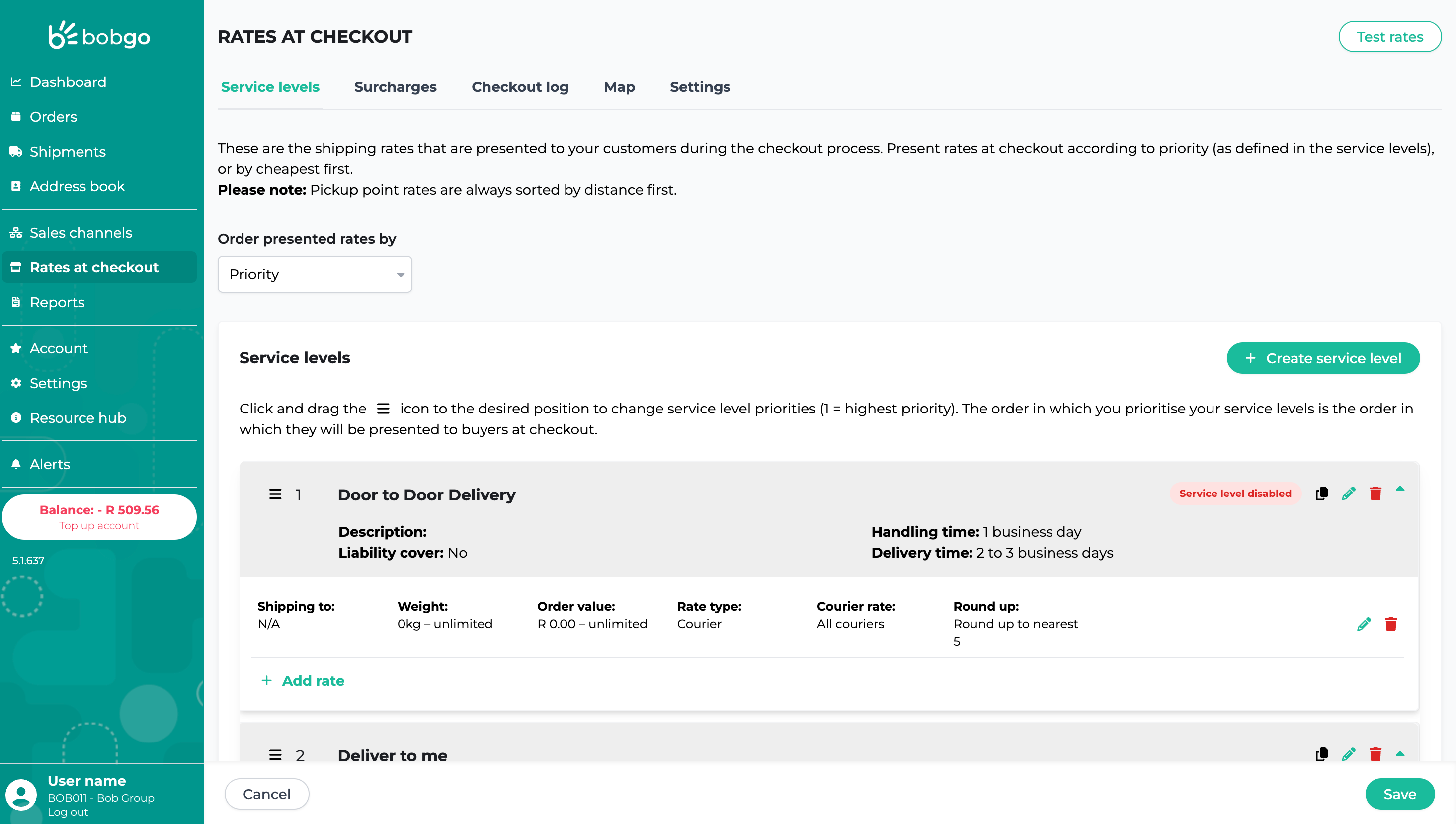Click the Reports document icon
The height and width of the screenshot is (824, 1456).
coord(16,302)
